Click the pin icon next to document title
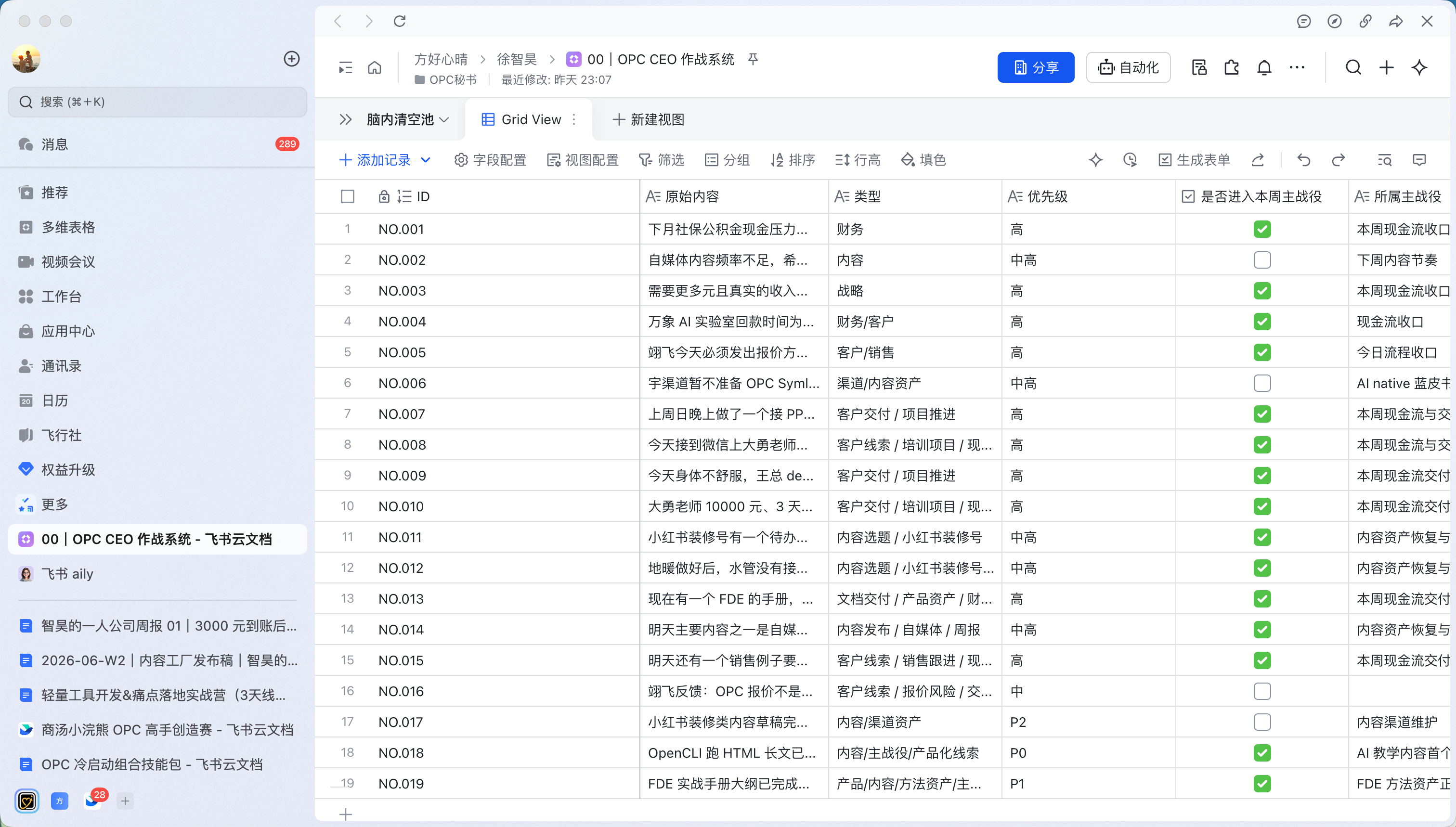This screenshot has height=827, width=1456. [753, 59]
